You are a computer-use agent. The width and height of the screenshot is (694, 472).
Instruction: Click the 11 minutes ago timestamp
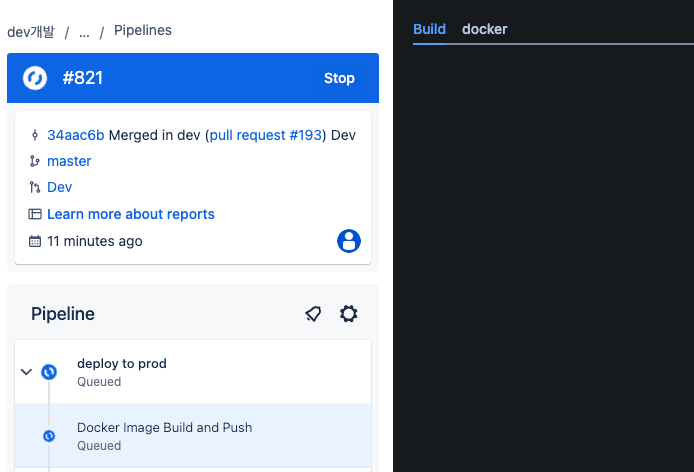coord(95,241)
